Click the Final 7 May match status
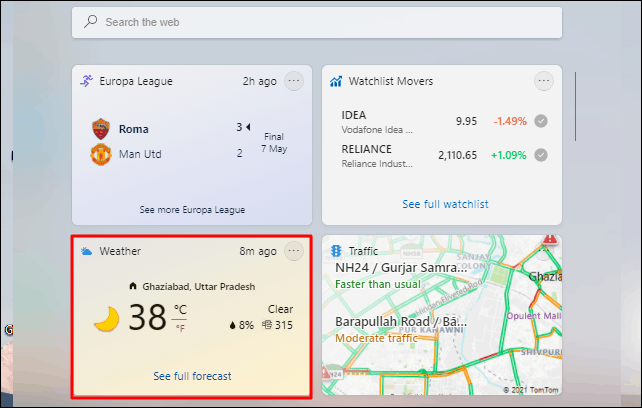The height and width of the screenshot is (408, 642). (x=274, y=143)
